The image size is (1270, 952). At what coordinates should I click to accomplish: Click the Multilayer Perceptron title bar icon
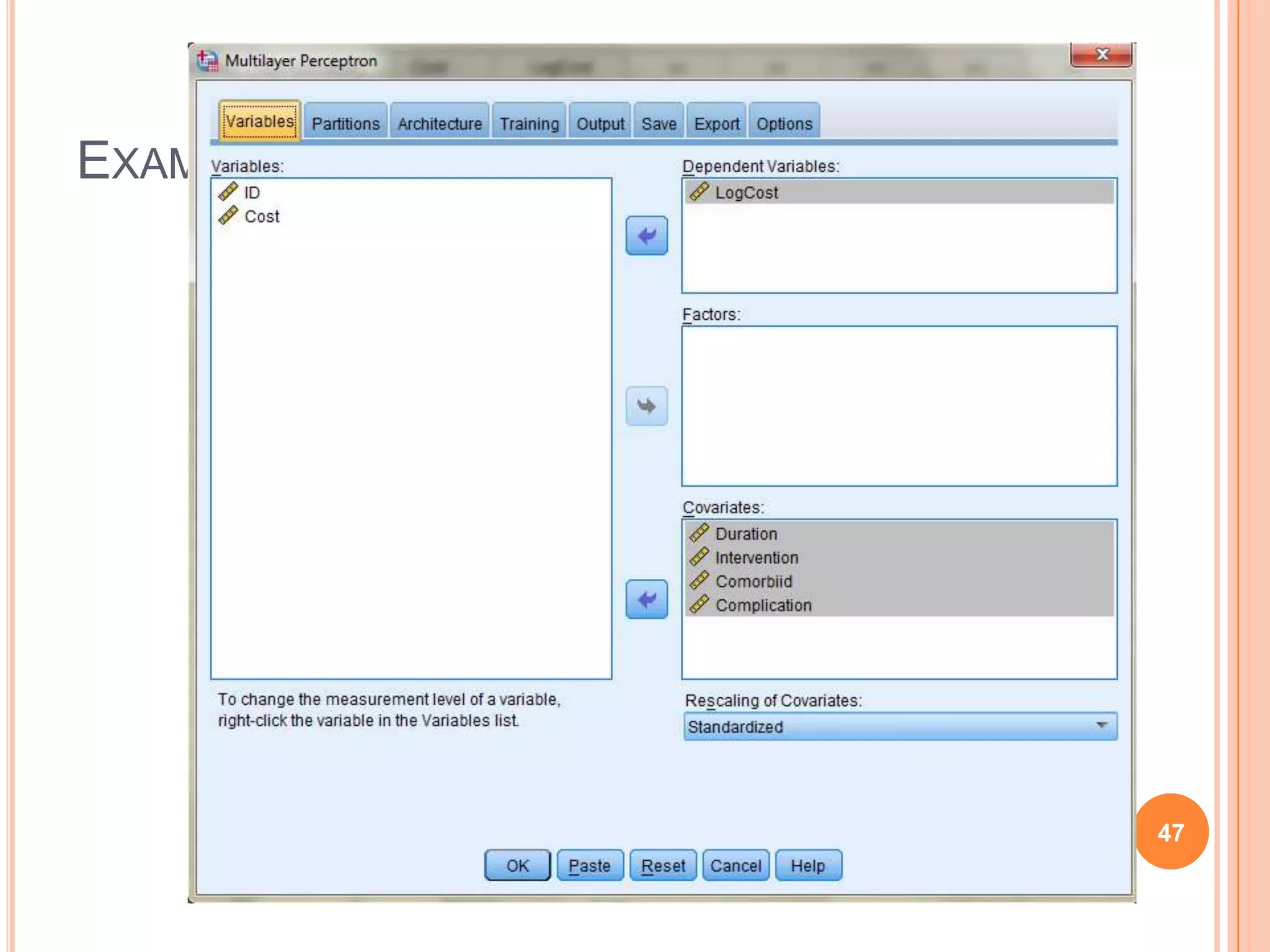point(207,61)
